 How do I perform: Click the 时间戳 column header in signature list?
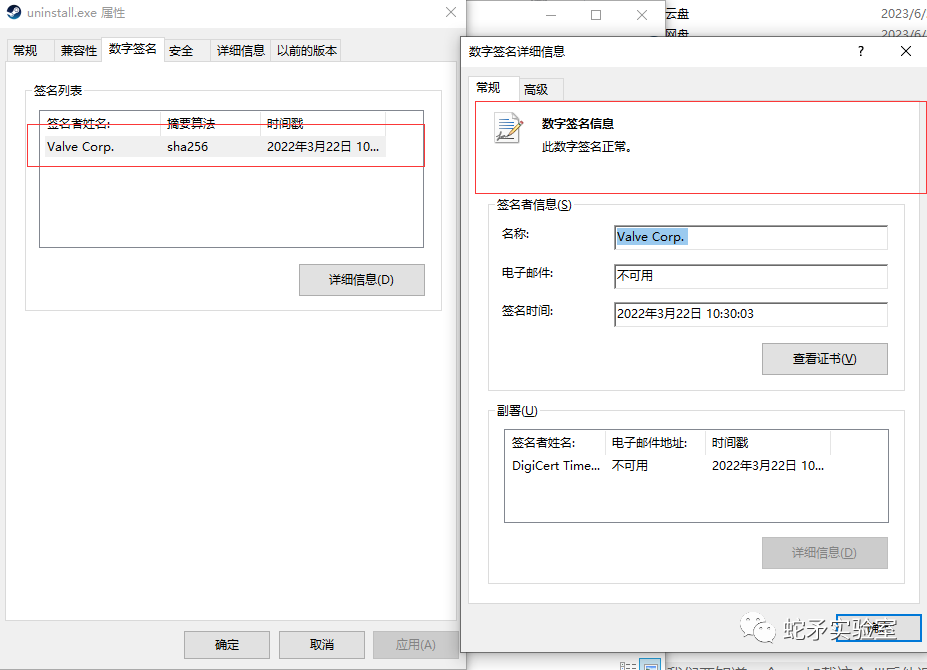point(323,123)
